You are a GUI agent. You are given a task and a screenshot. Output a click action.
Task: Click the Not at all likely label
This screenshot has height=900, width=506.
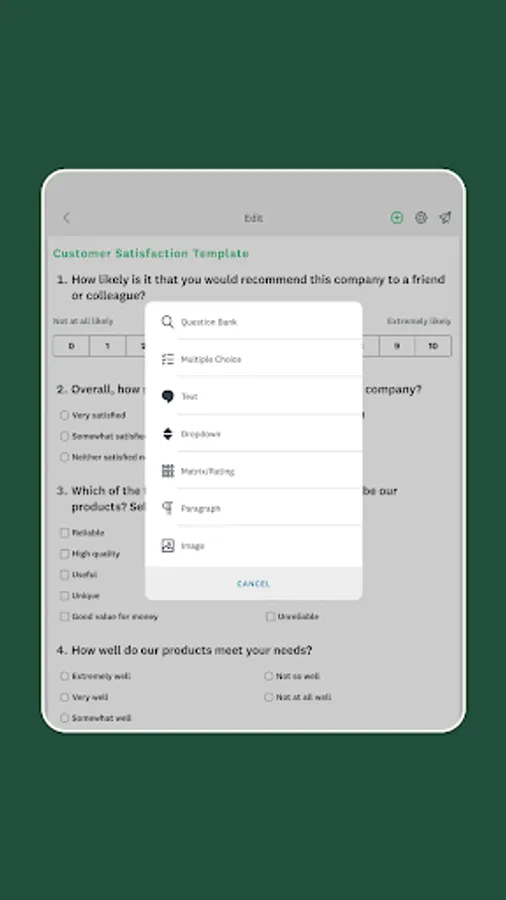pos(83,321)
